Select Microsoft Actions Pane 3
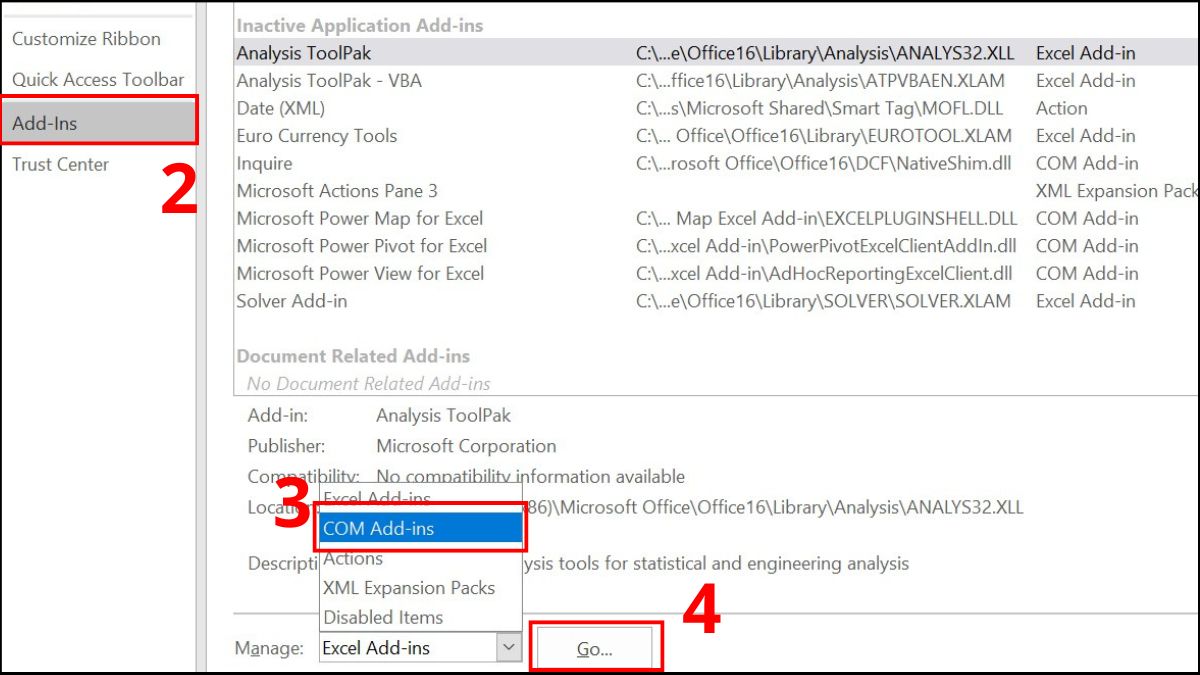The width and height of the screenshot is (1200, 675). (335, 190)
